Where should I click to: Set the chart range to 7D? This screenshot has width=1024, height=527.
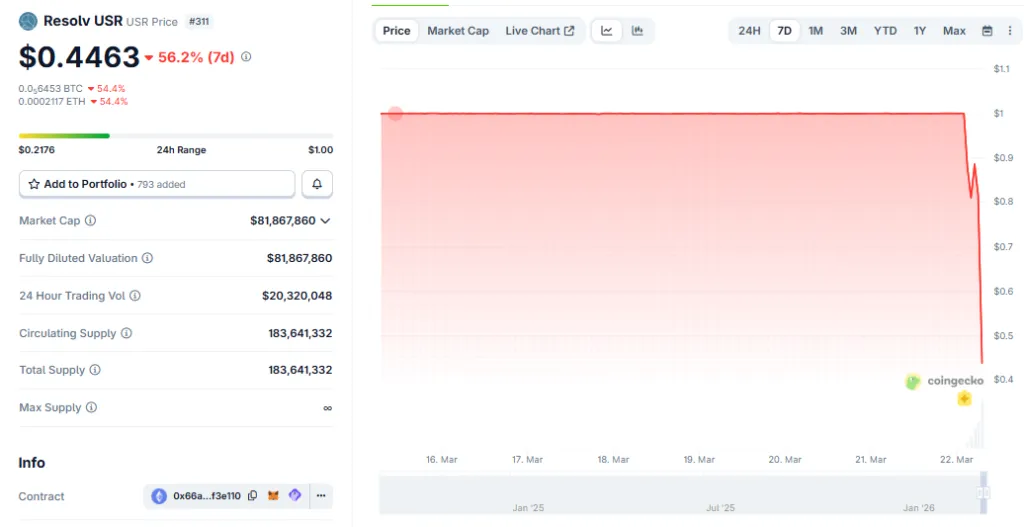(784, 31)
